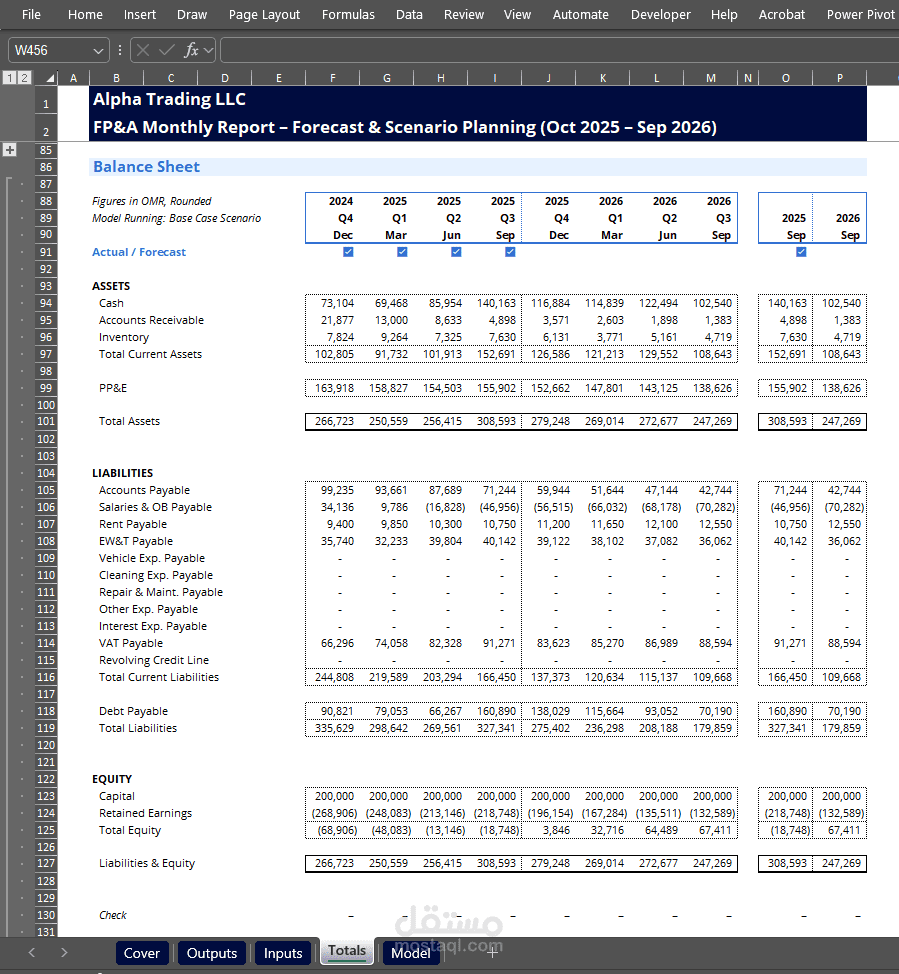Click the Actual / Forecast label
This screenshot has width=899, height=974.
(139, 252)
